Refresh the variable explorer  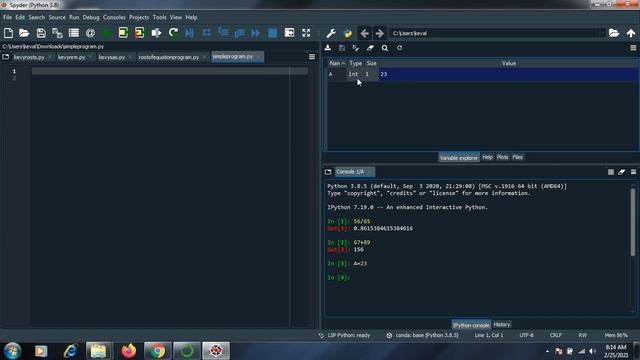coord(400,48)
